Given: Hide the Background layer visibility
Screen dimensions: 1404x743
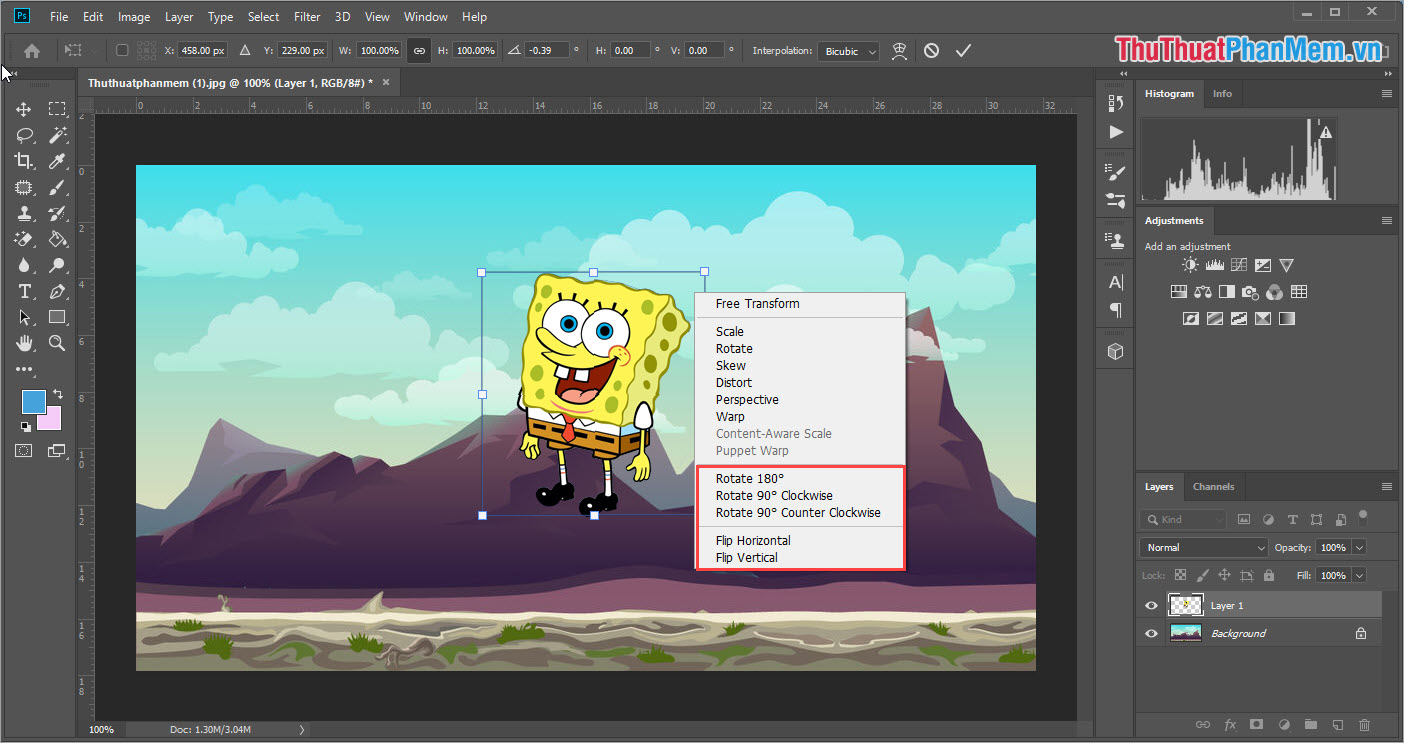Looking at the screenshot, I should (x=1151, y=632).
